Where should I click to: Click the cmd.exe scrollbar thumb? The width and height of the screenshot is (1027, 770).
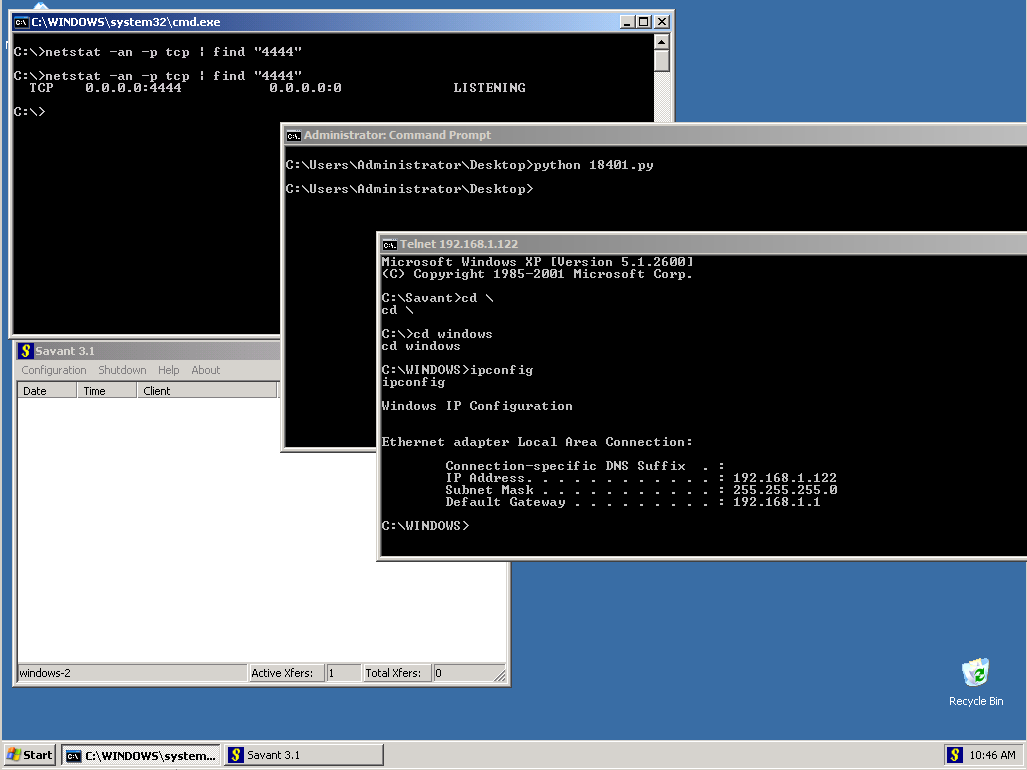(662, 61)
